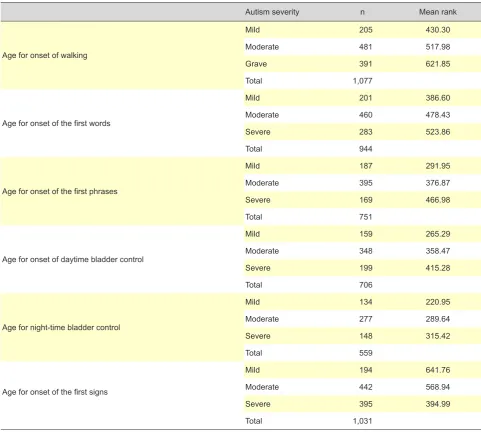This screenshot has height=435, width=481.
Task: Click the total value 1,031
Action: pyautogui.click(x=363, y=421)
